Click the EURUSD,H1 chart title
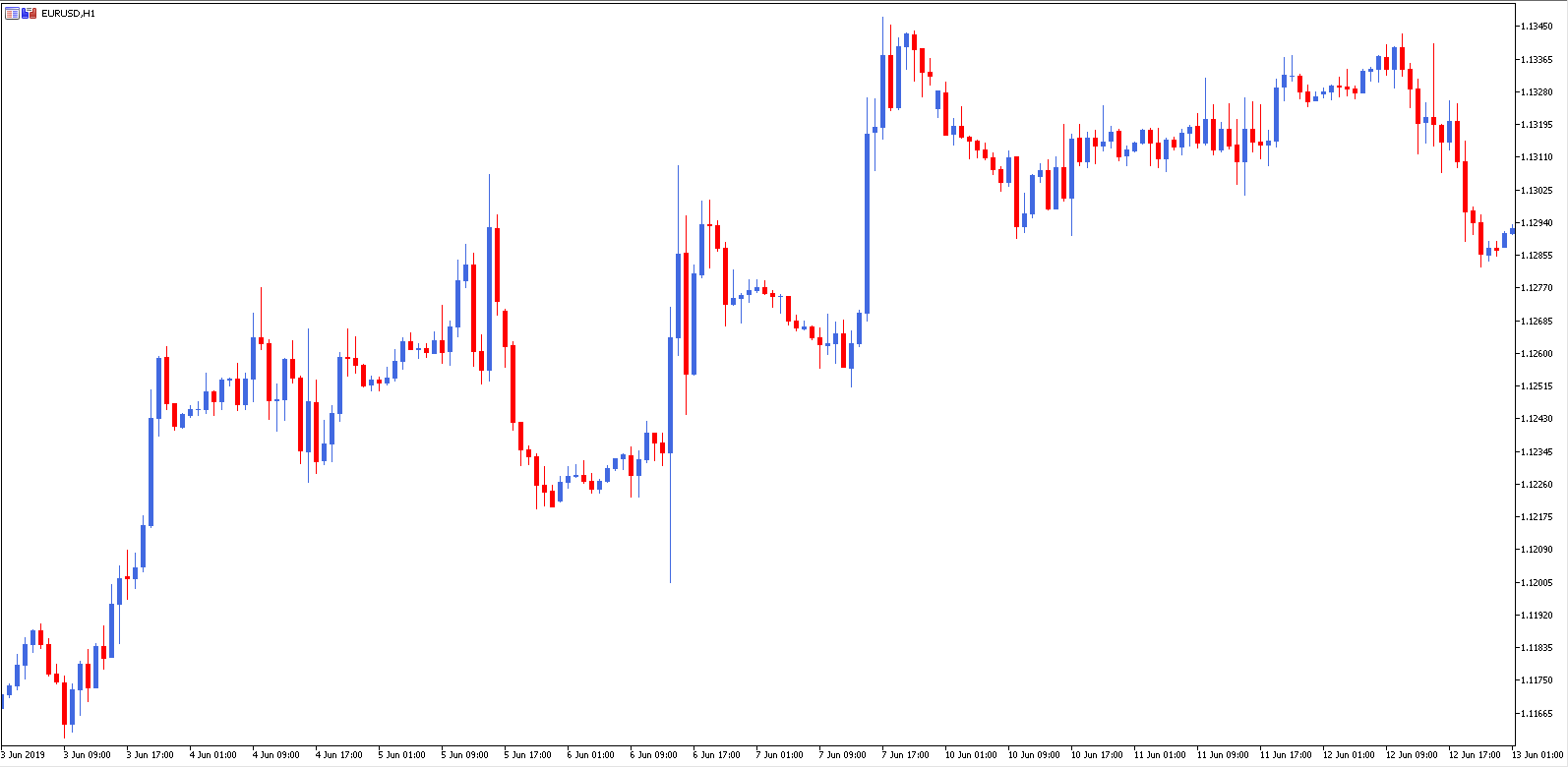Screen dimensions: 1568x767 pyautogui.click(x=69, y=14)
